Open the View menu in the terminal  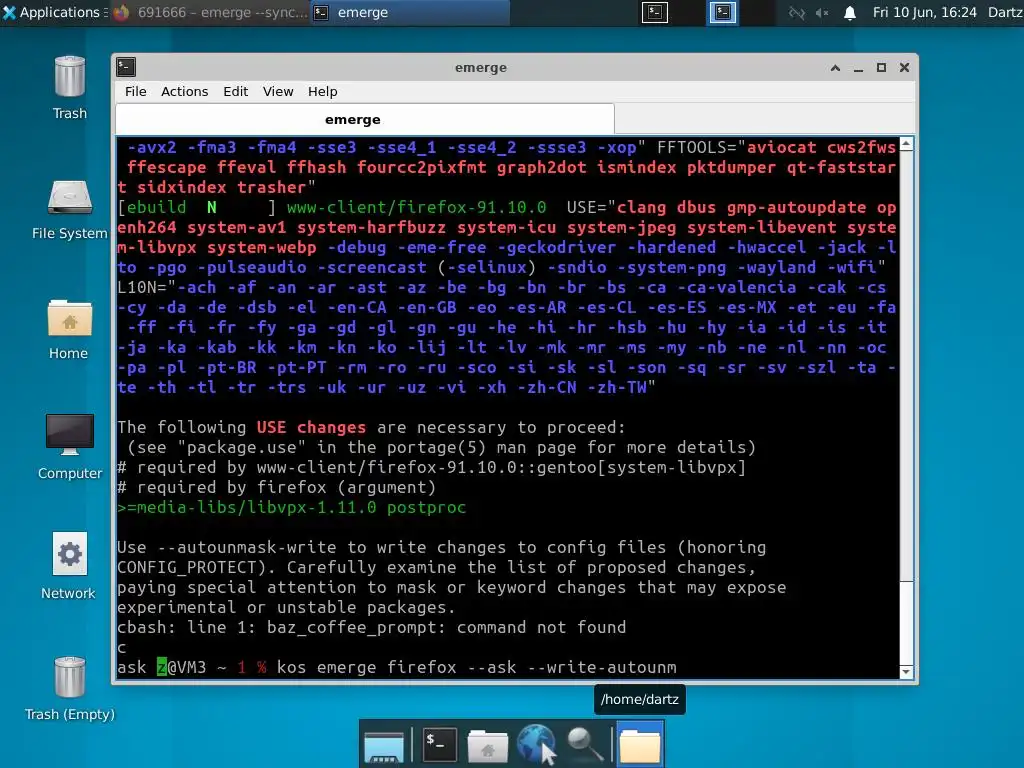coord(278,91)
